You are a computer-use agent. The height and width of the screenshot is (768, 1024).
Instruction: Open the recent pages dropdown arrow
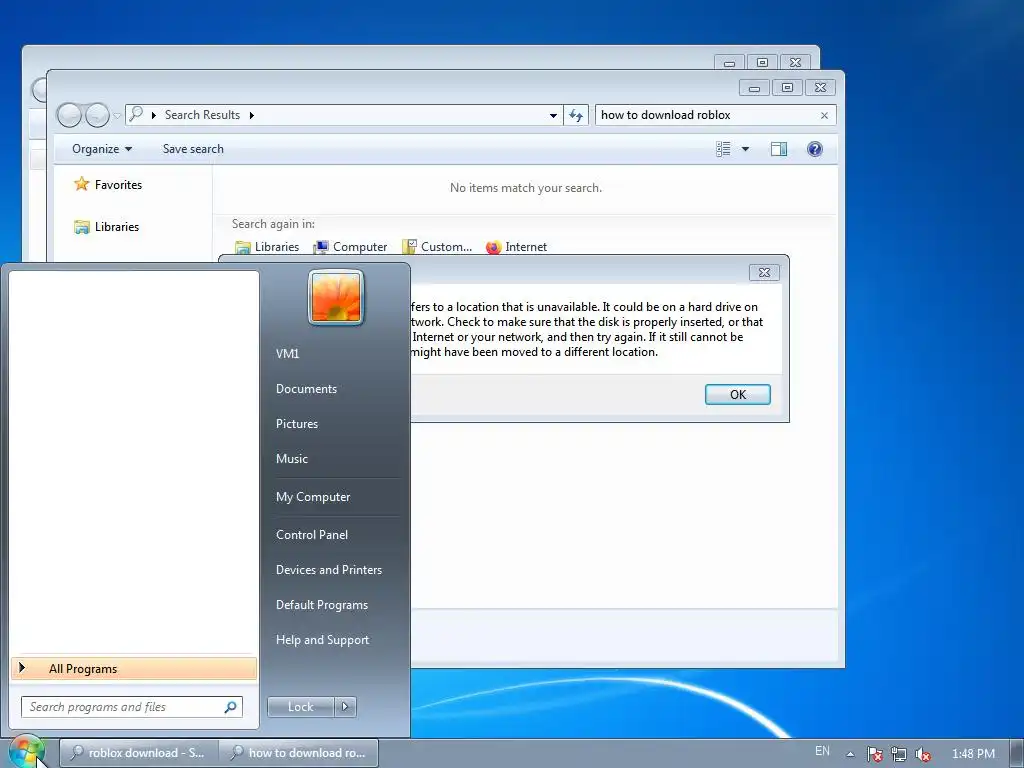pos(117,116)
